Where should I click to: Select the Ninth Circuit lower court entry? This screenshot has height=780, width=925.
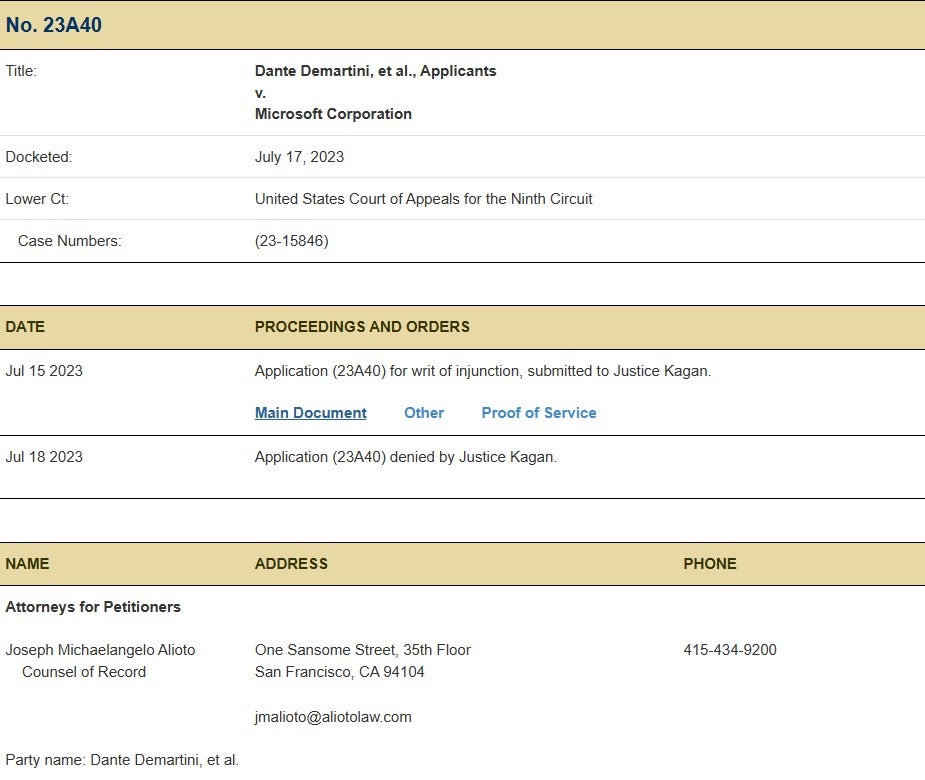[424, 199]
